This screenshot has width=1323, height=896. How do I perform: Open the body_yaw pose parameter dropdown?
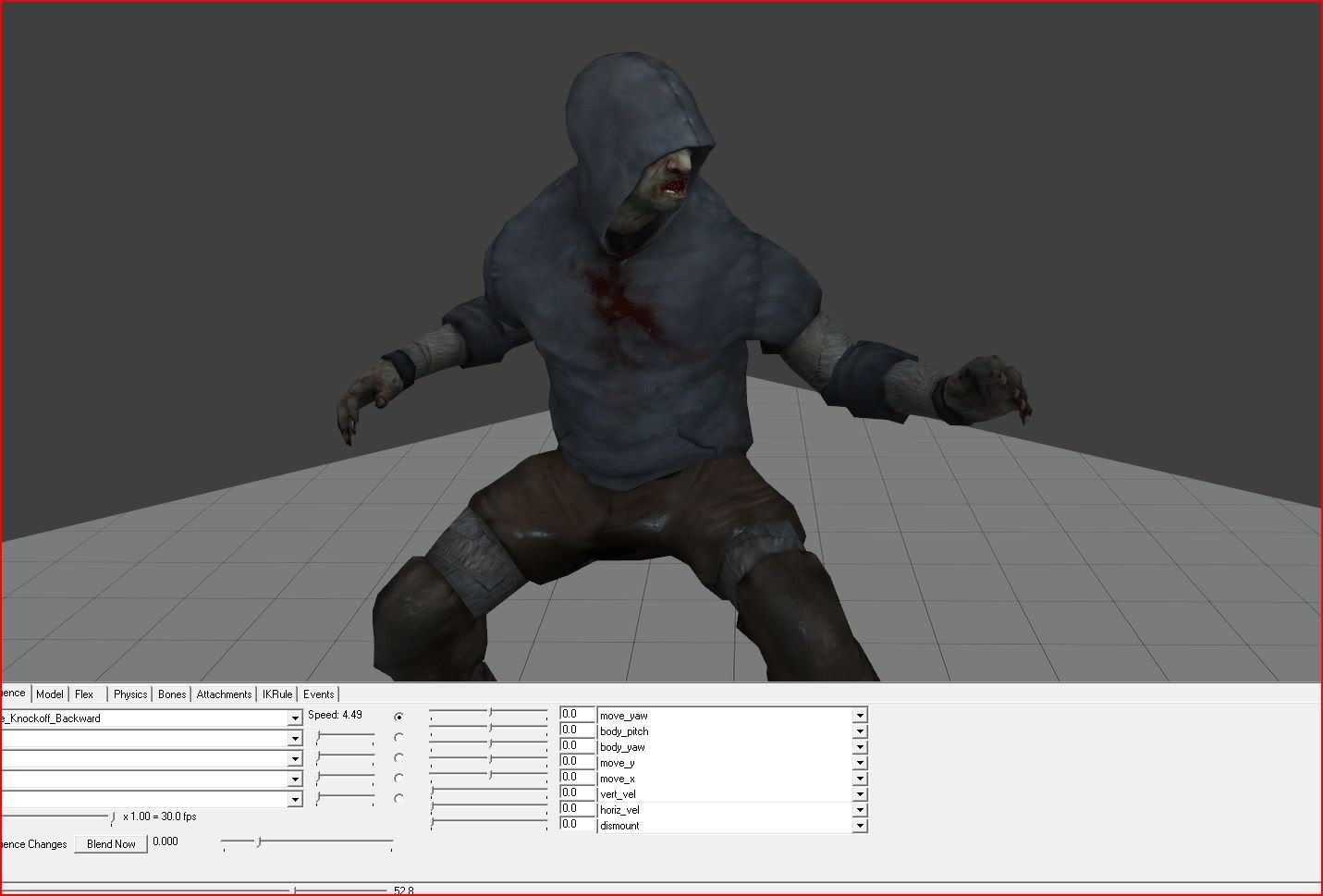coord(860,747)
